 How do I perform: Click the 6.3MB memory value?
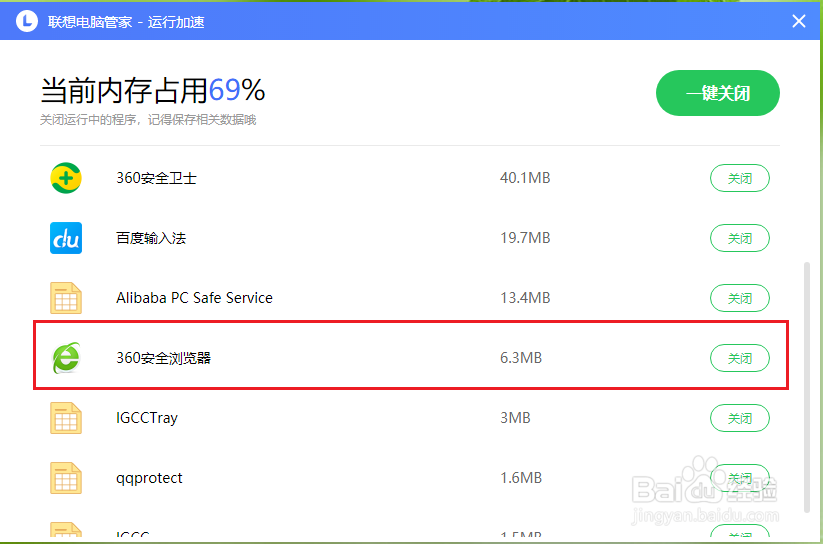point(521,358)
